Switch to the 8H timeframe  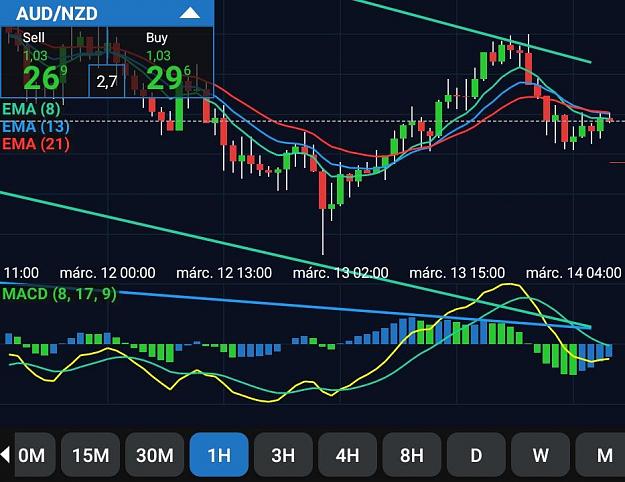coord(412,455)
